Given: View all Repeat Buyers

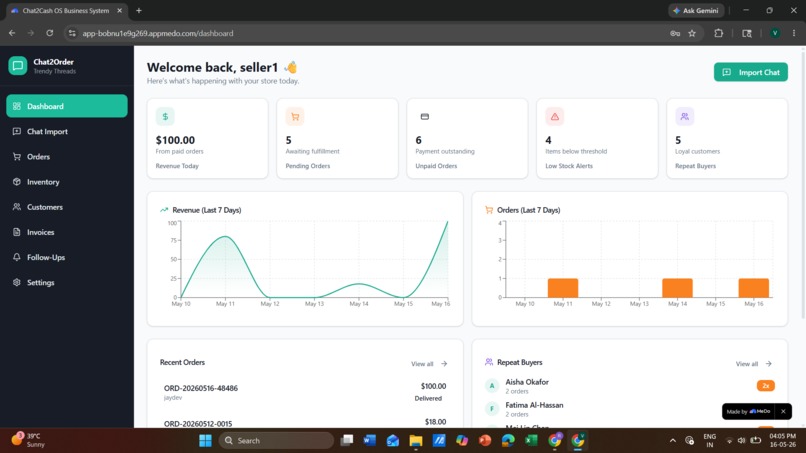Looking at the screenshot, I should [754, 364].
